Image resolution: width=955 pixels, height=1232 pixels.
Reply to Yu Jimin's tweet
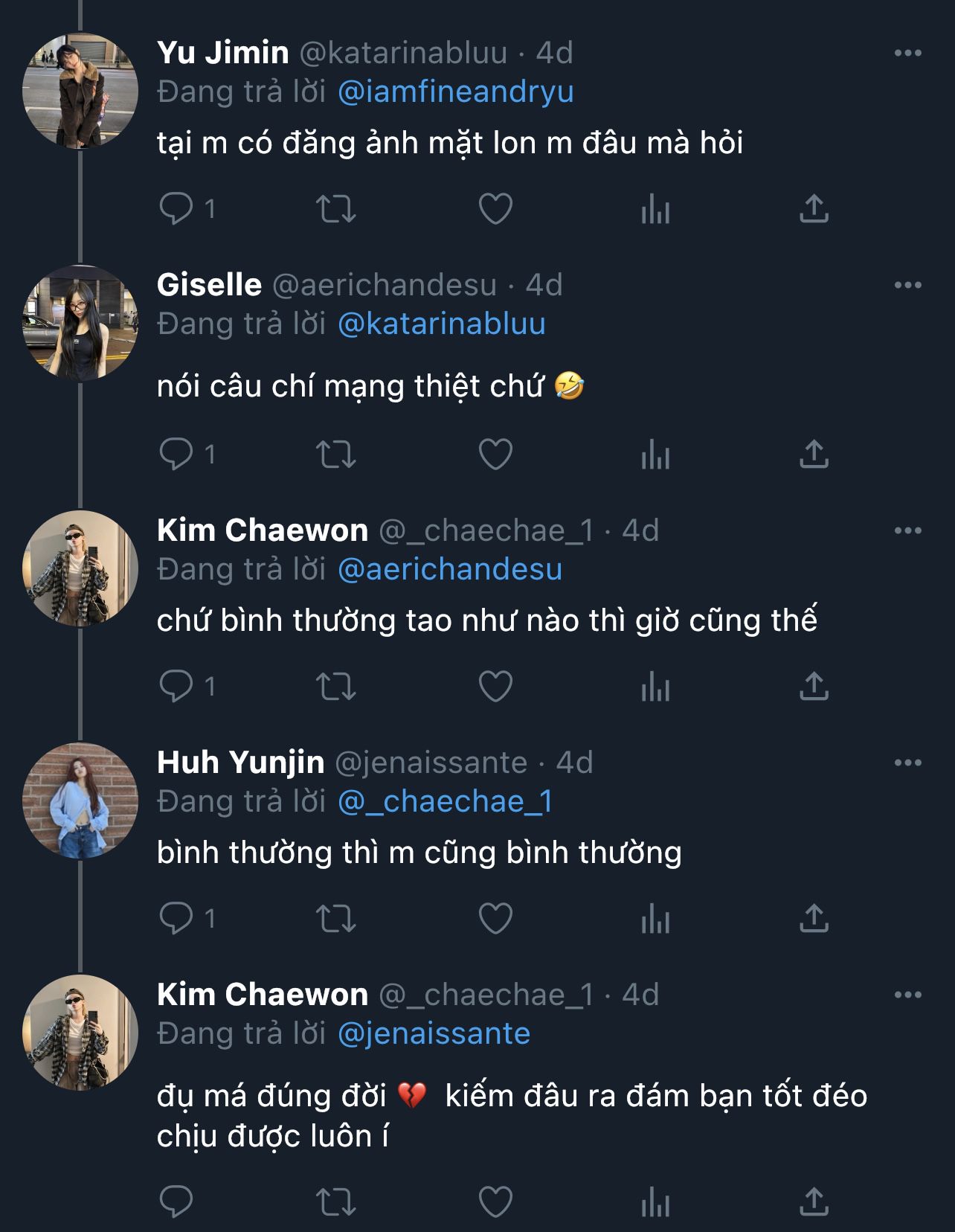pyautogui.click(x=176, y=209)
